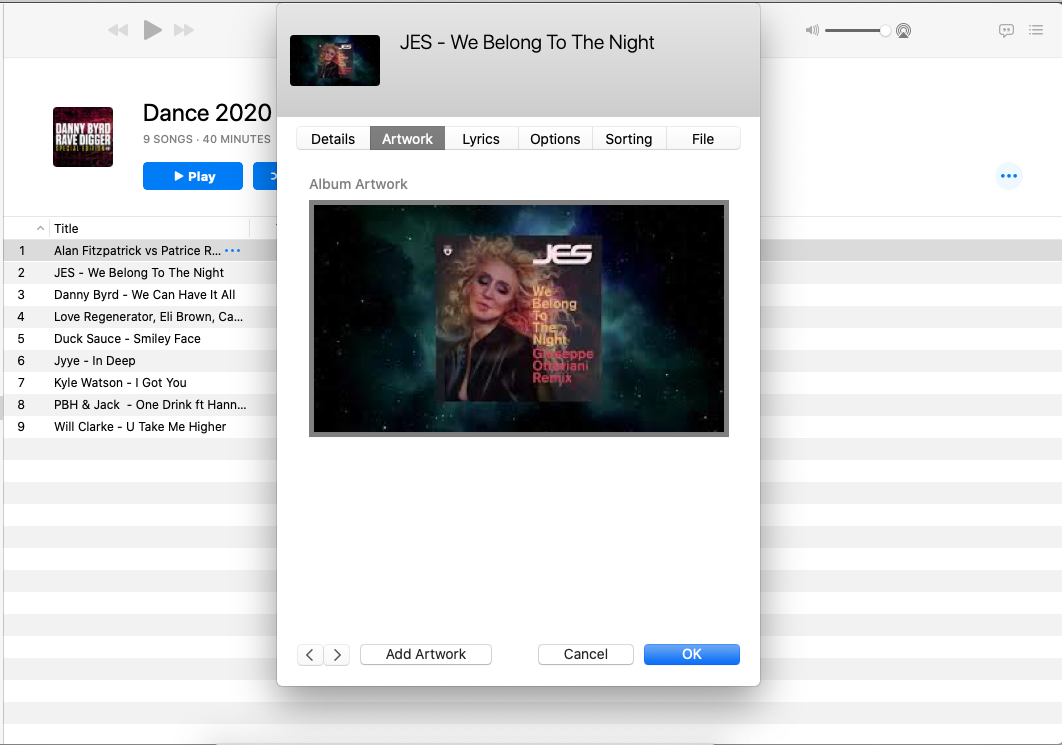Select the large album artwork image

tap(519, 318)
